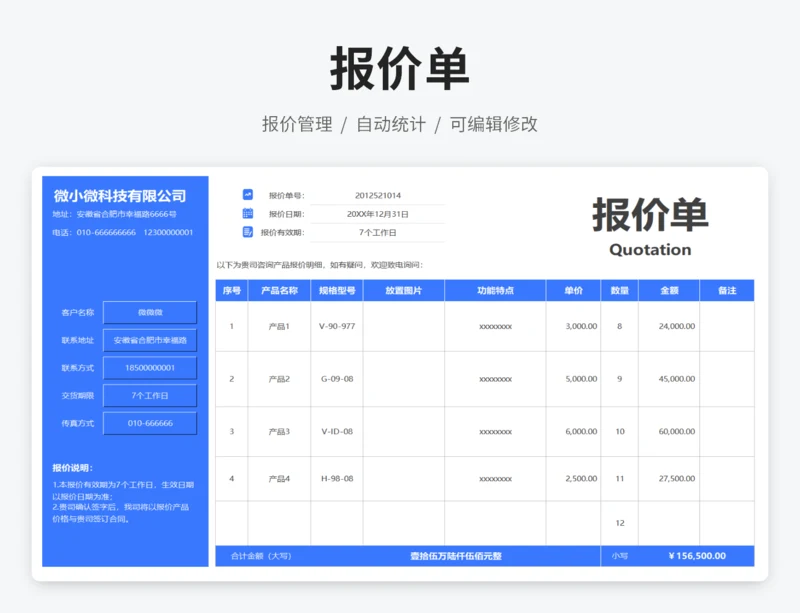Select the 产品3 cell
Screen dimensions: 800x613
[x=279, y=431]
